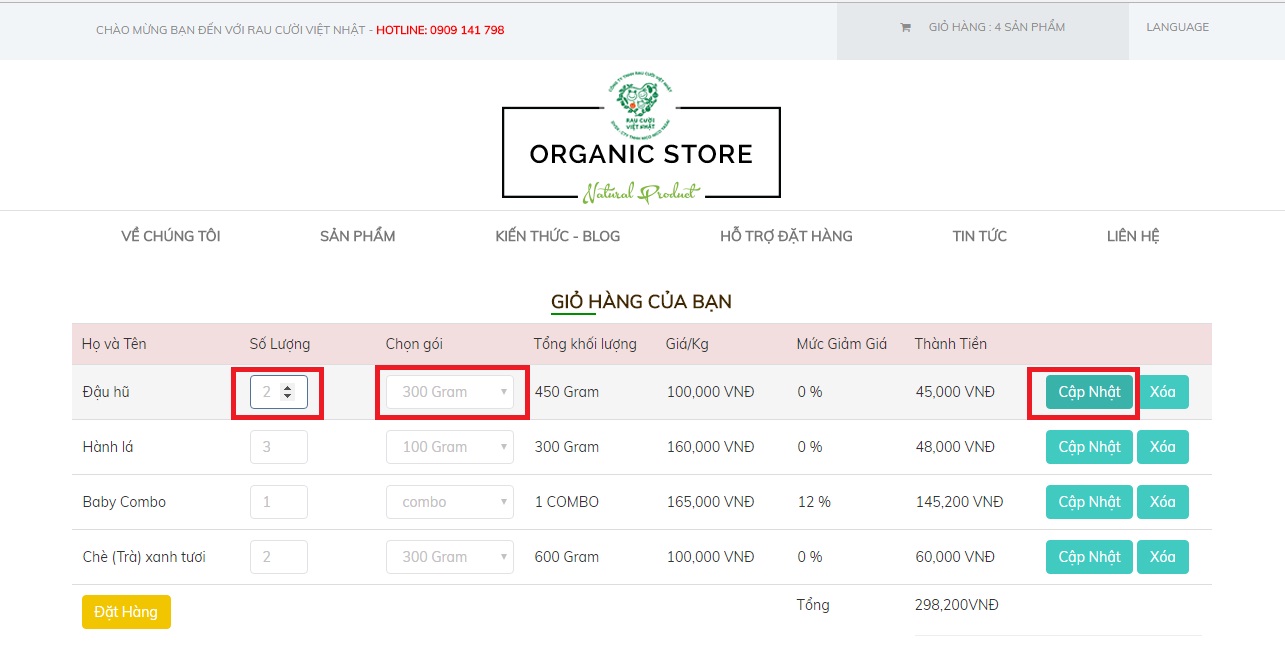This screenshot has width=1285, height=659.
Task: Go to the SẢN PHẨM menu
Action: (357, 236)
